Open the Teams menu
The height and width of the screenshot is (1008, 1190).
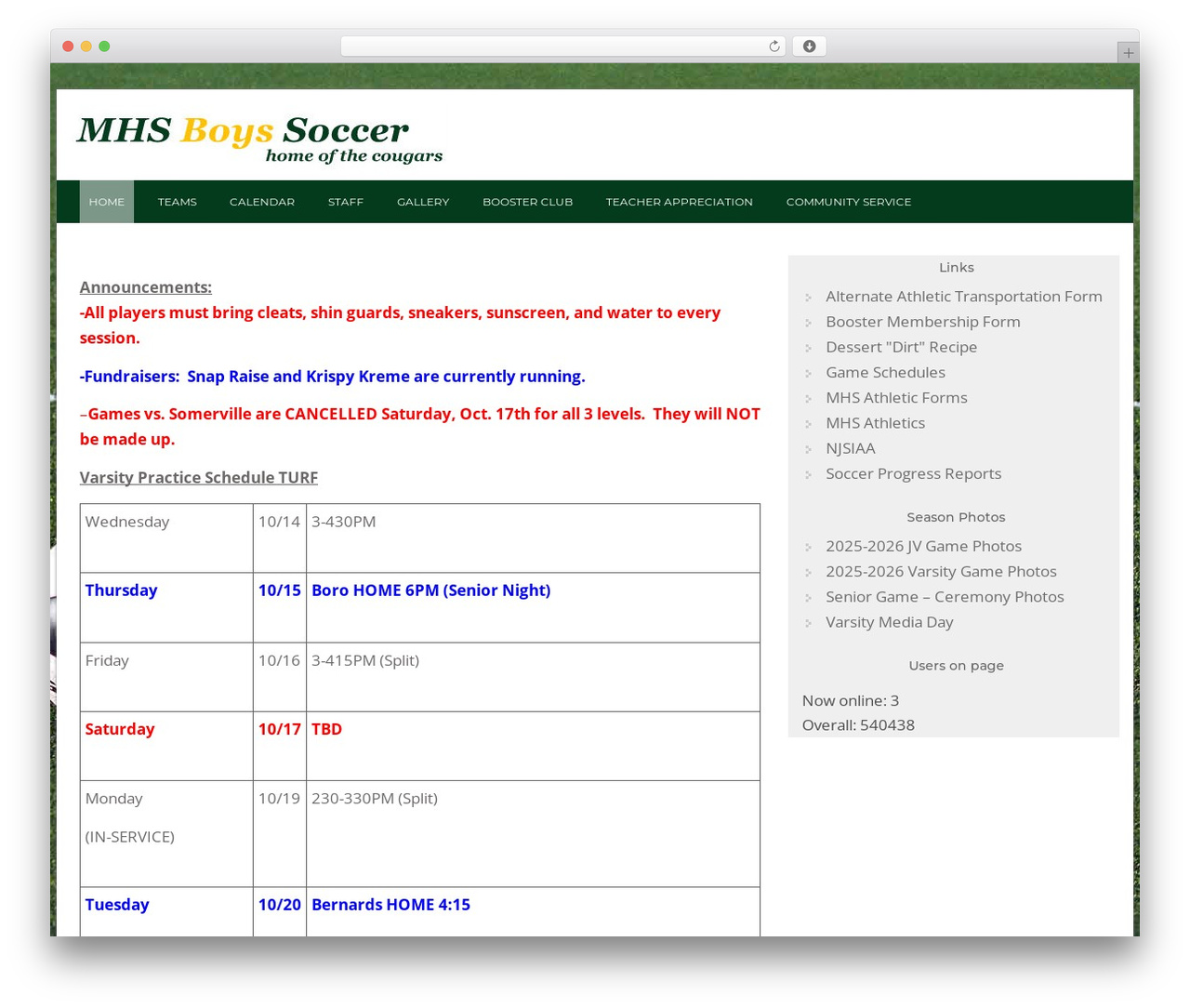coord(177,202)
